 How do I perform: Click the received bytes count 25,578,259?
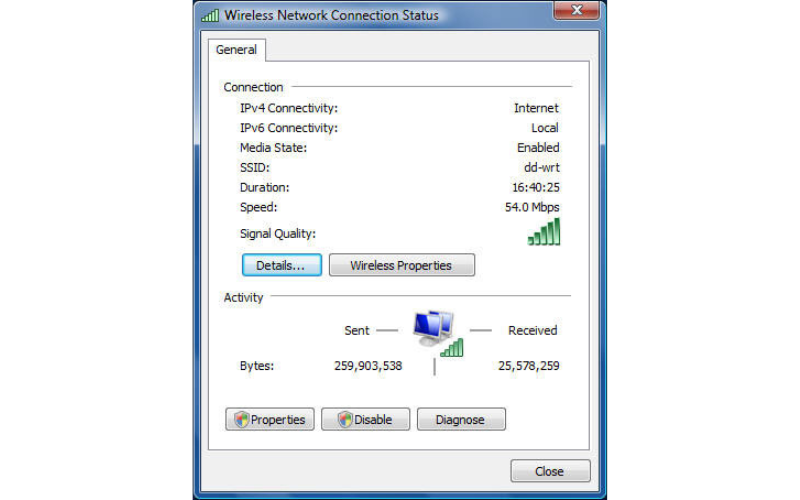coord(529,366)
